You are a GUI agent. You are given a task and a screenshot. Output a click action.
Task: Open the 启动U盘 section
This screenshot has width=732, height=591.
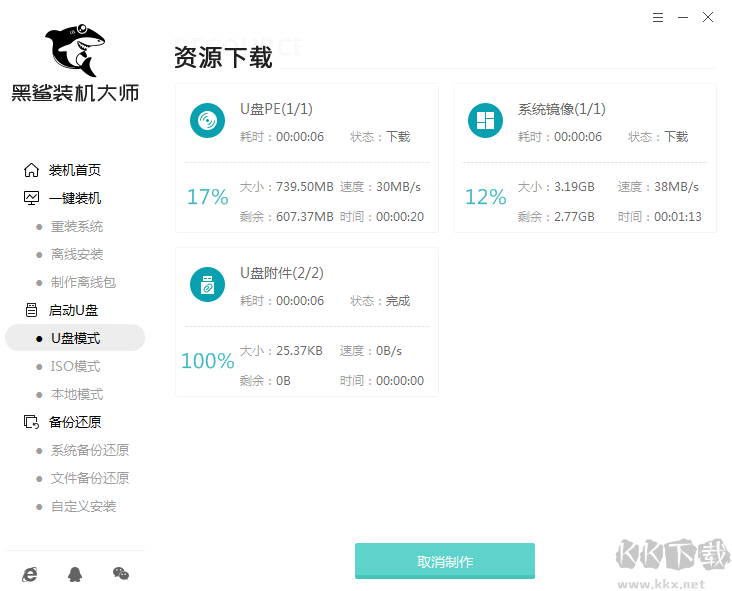tap(74, 310)
